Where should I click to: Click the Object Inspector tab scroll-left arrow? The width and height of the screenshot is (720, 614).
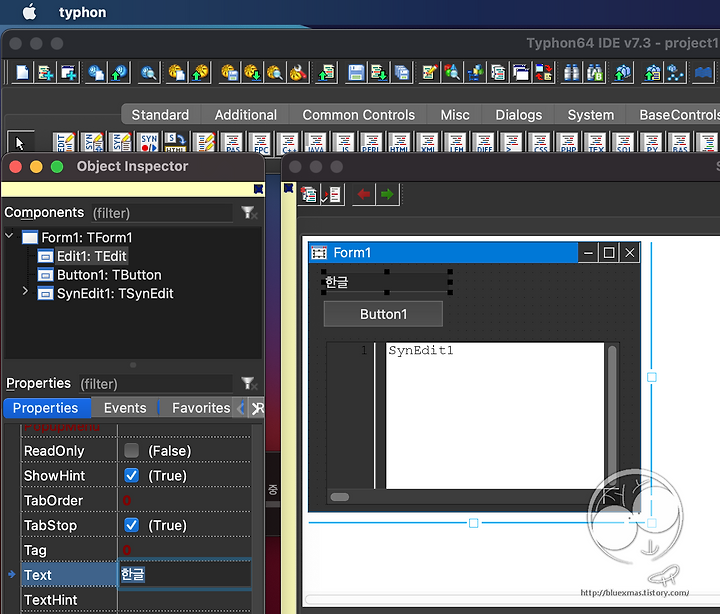pos(240,408)
